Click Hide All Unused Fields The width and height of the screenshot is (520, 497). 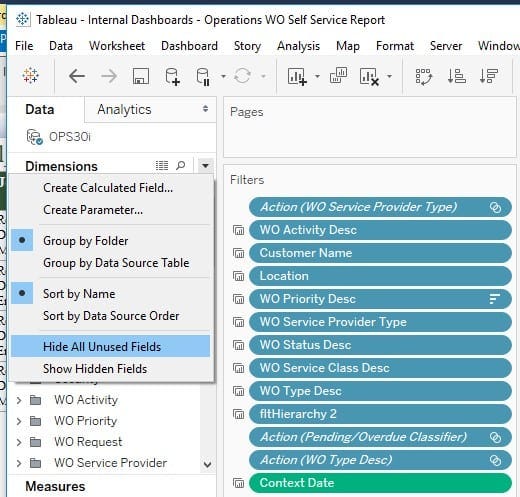tap(111, 347)
